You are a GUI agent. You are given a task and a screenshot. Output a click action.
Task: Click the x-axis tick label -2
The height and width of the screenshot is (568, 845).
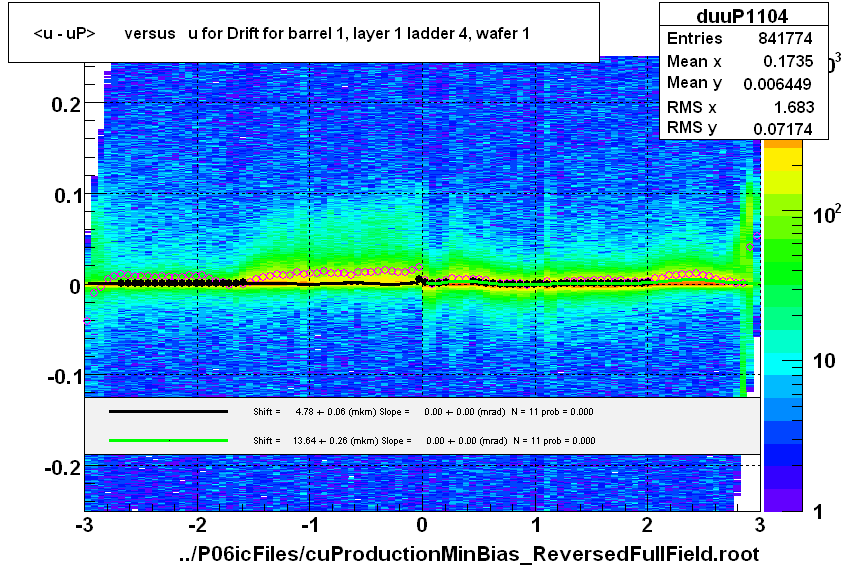(197, 524)
